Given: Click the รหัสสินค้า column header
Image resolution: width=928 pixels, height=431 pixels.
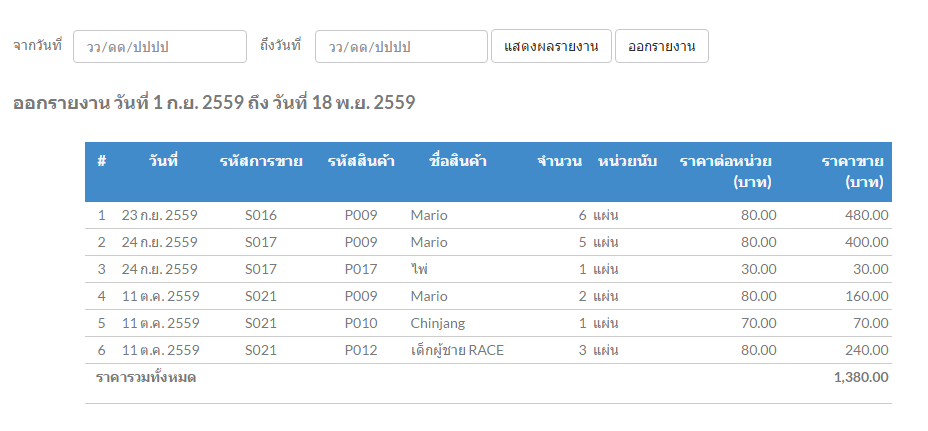Looking at the screenshot, I should (x=361, y=161).
